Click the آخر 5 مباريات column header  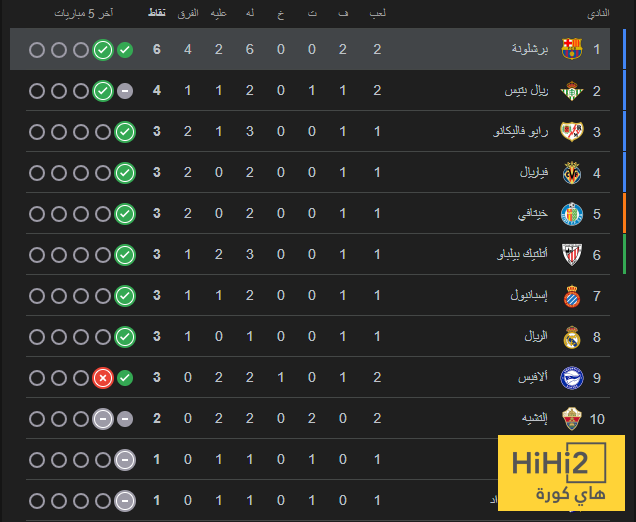[85, 13]
